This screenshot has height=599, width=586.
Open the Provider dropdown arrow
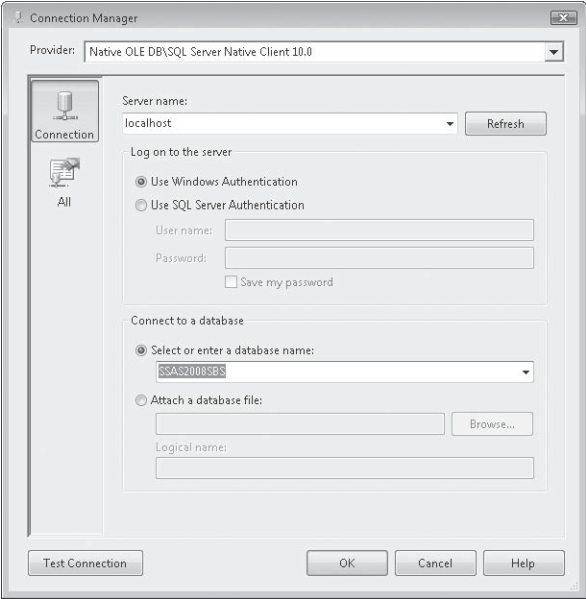click(x=554, y=52)
